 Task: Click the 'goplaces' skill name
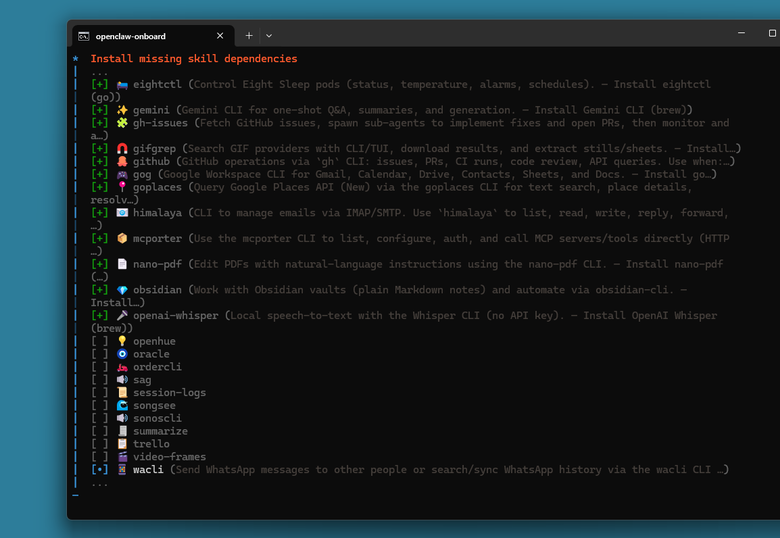tap(157, 187)
